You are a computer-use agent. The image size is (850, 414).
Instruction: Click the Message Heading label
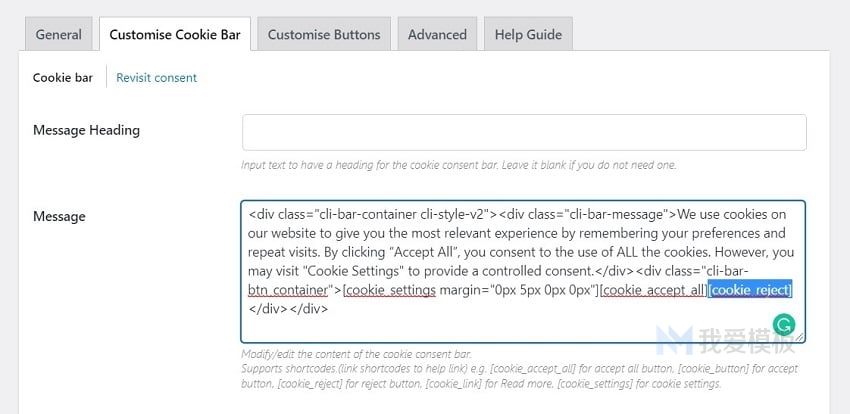tap(86, 130)
